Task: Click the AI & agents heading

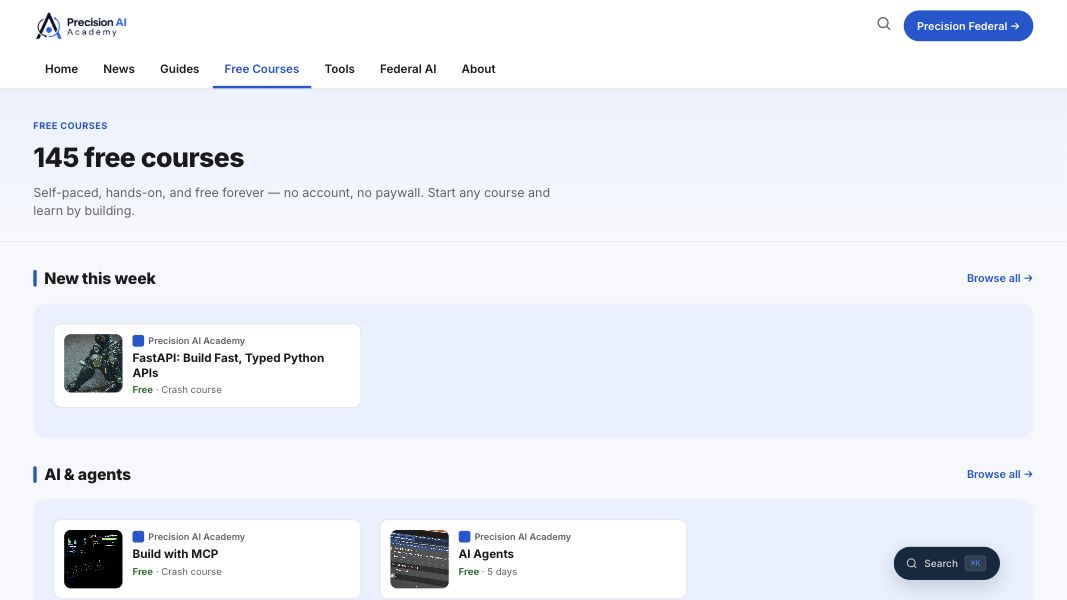Action: click(x=87, y=474)
